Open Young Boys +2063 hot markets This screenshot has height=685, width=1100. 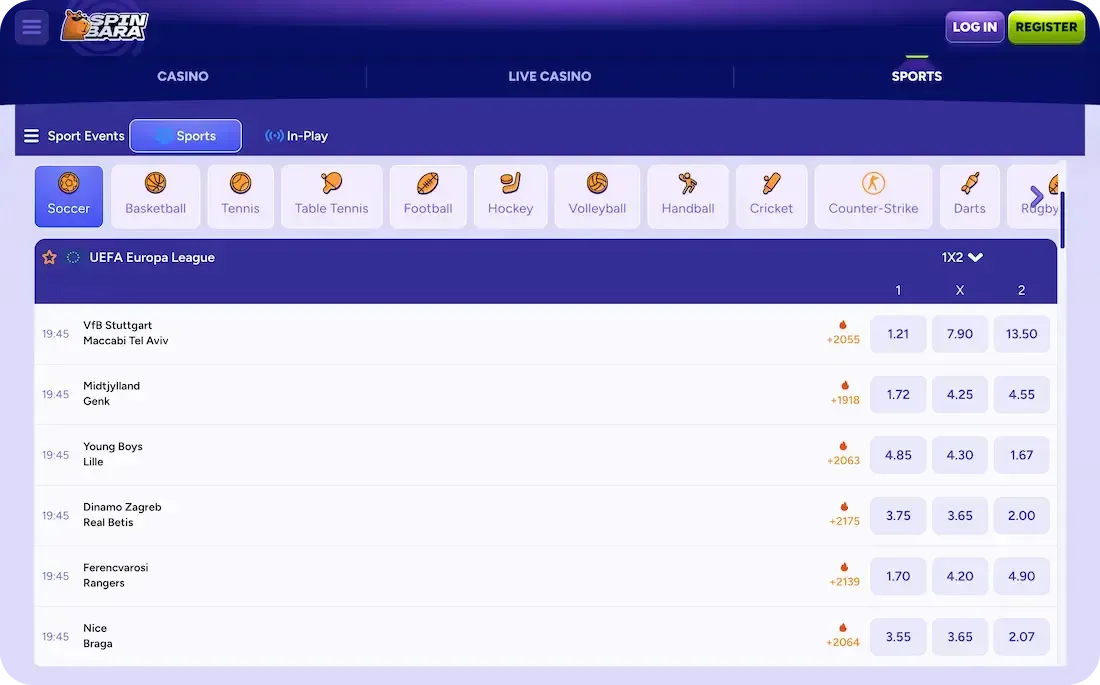coord(843,454)
